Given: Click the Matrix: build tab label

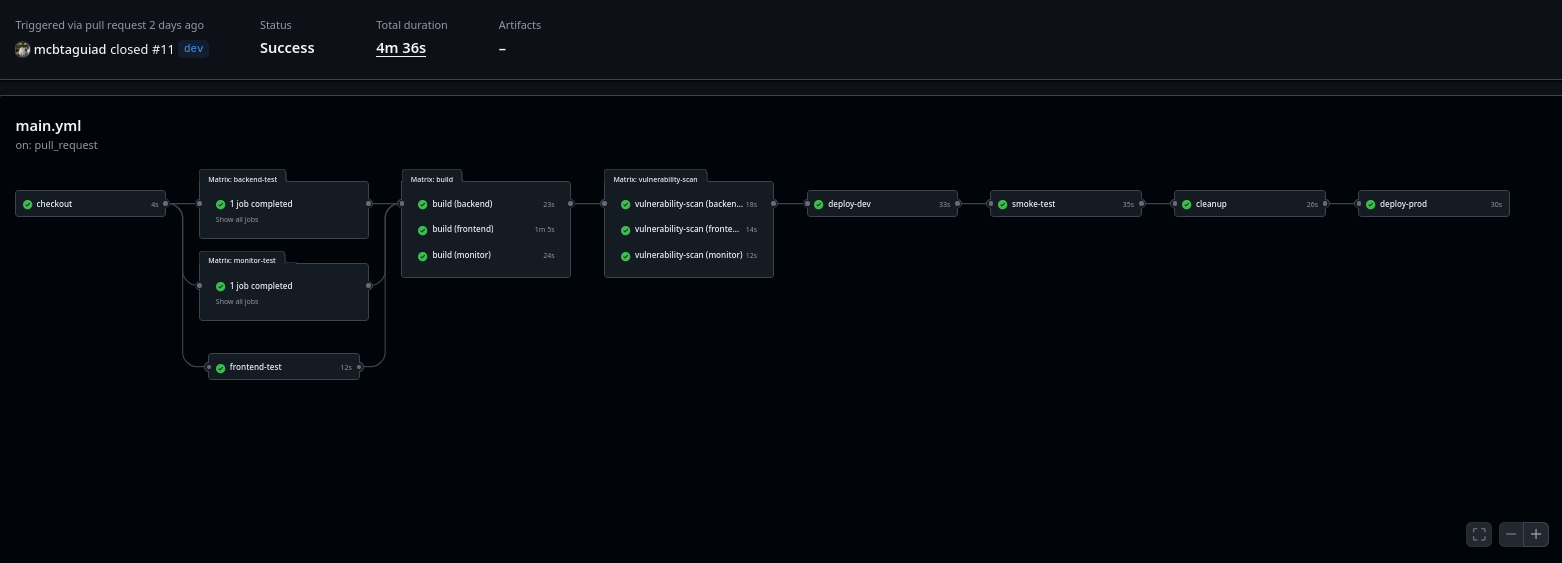Looking at the screenshot, I should click(432, 179).
